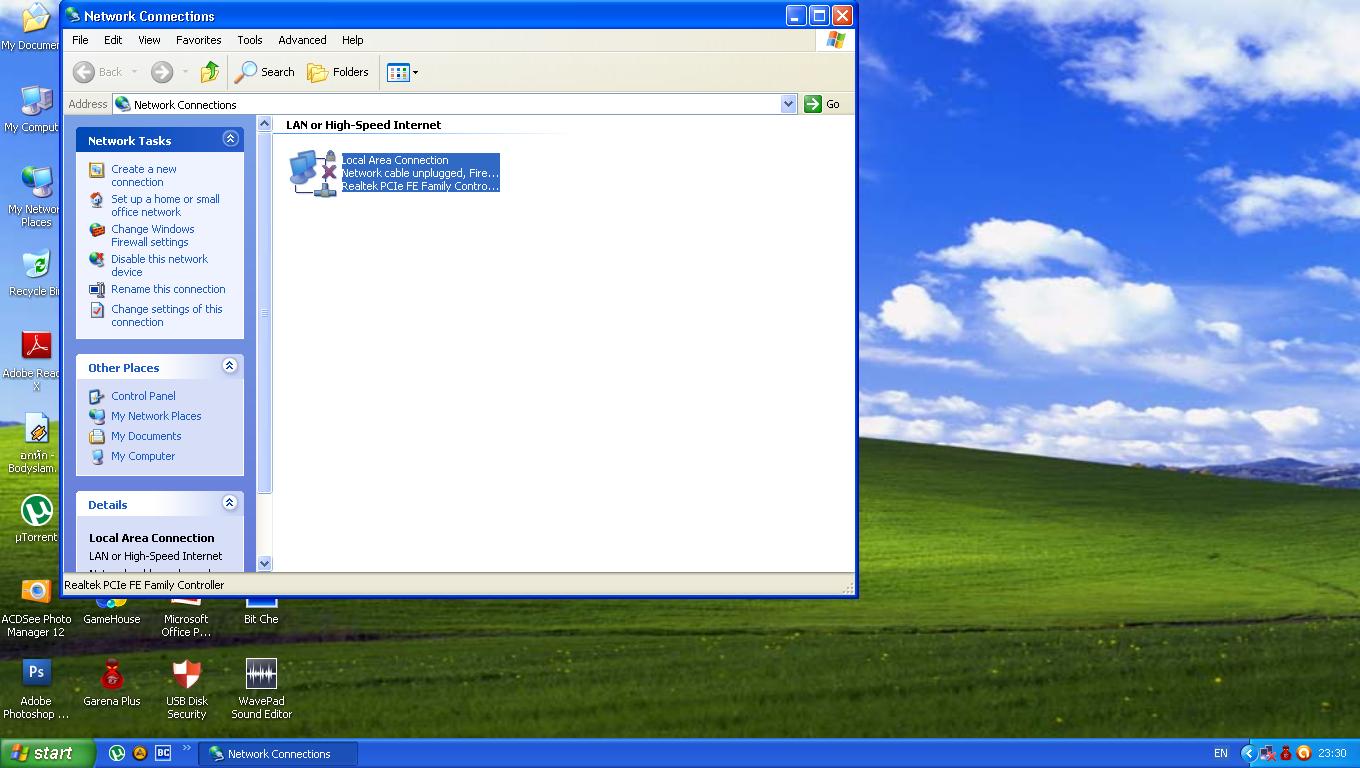Toggle the Folders pane button
The height and width of the screenshot is (768, 1360).
(338, 72)
